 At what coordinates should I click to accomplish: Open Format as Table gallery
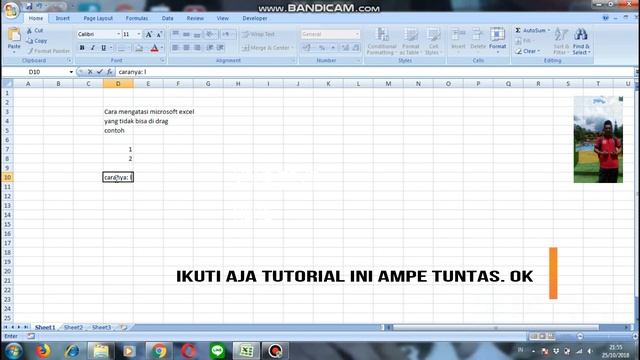tap(410, 41)
